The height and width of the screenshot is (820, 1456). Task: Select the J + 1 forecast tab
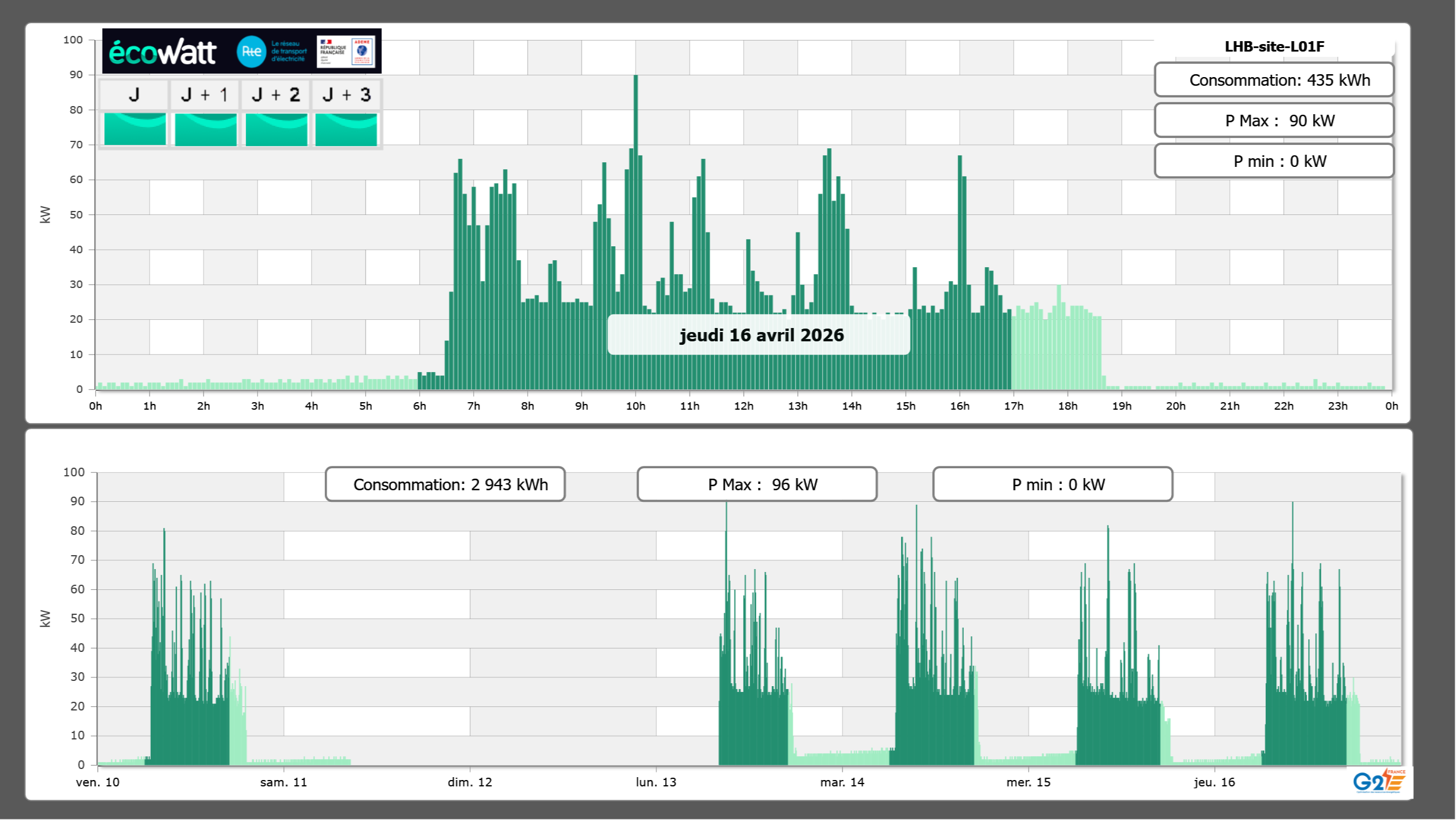tap(205, 95)
